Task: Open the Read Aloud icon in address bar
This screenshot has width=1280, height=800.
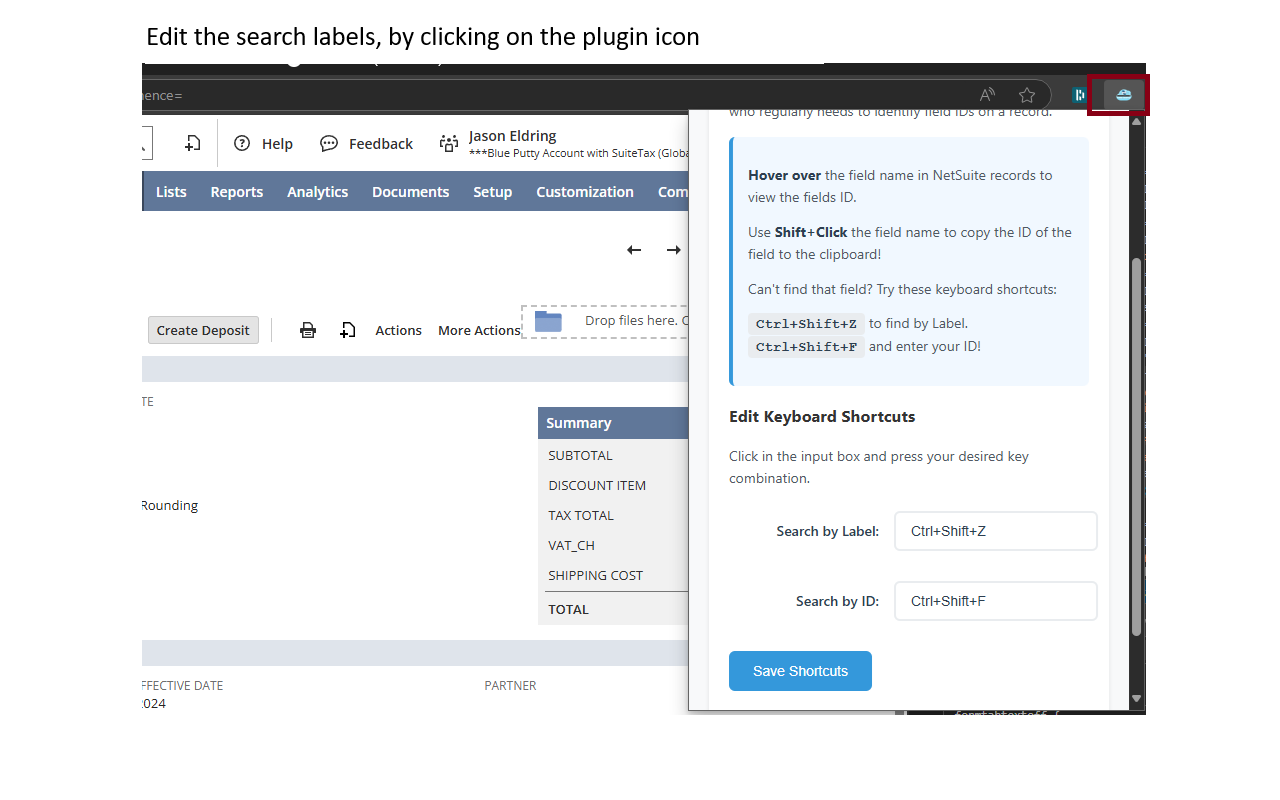Action: (987, 95)
